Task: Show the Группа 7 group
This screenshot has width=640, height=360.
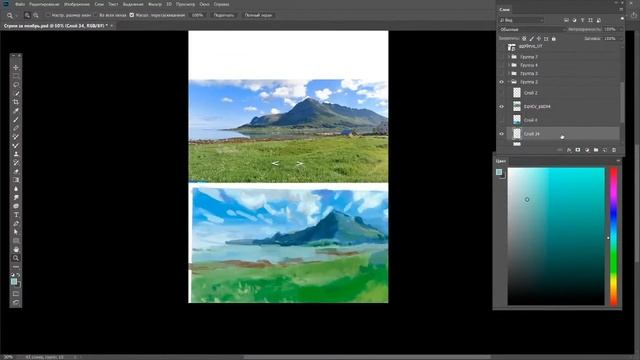Action: tap(502, 57)
